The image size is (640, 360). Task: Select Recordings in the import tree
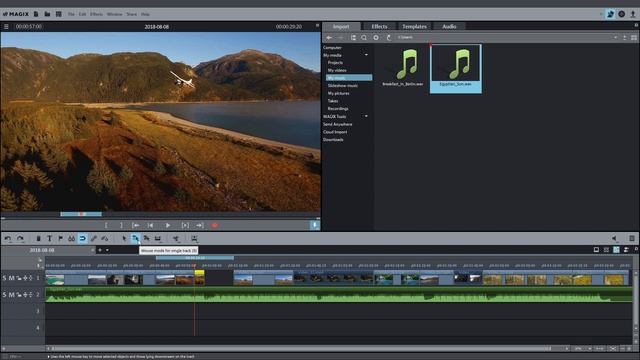click(338, 109)
